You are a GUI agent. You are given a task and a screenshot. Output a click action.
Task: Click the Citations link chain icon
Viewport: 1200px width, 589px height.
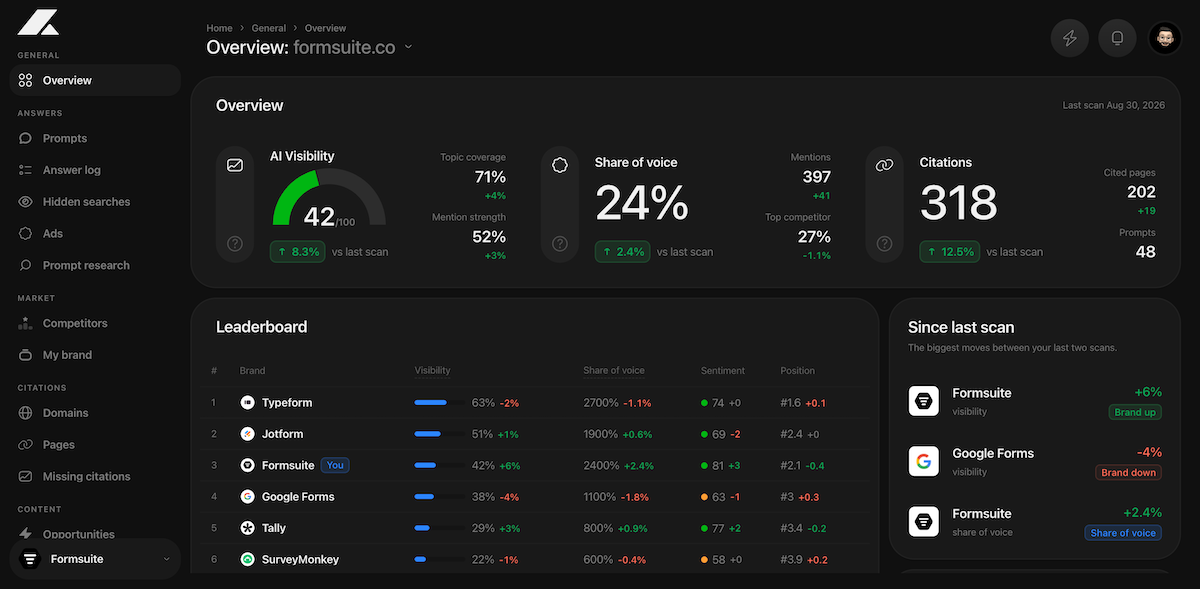tap(885, 165)
